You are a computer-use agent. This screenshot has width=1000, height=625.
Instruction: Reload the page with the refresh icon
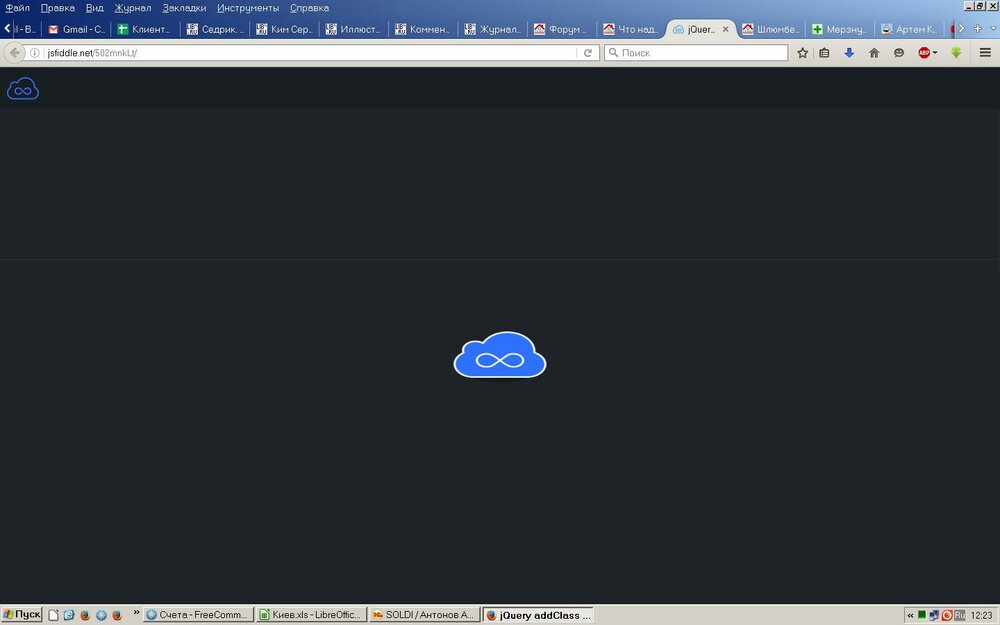[588, 53]
